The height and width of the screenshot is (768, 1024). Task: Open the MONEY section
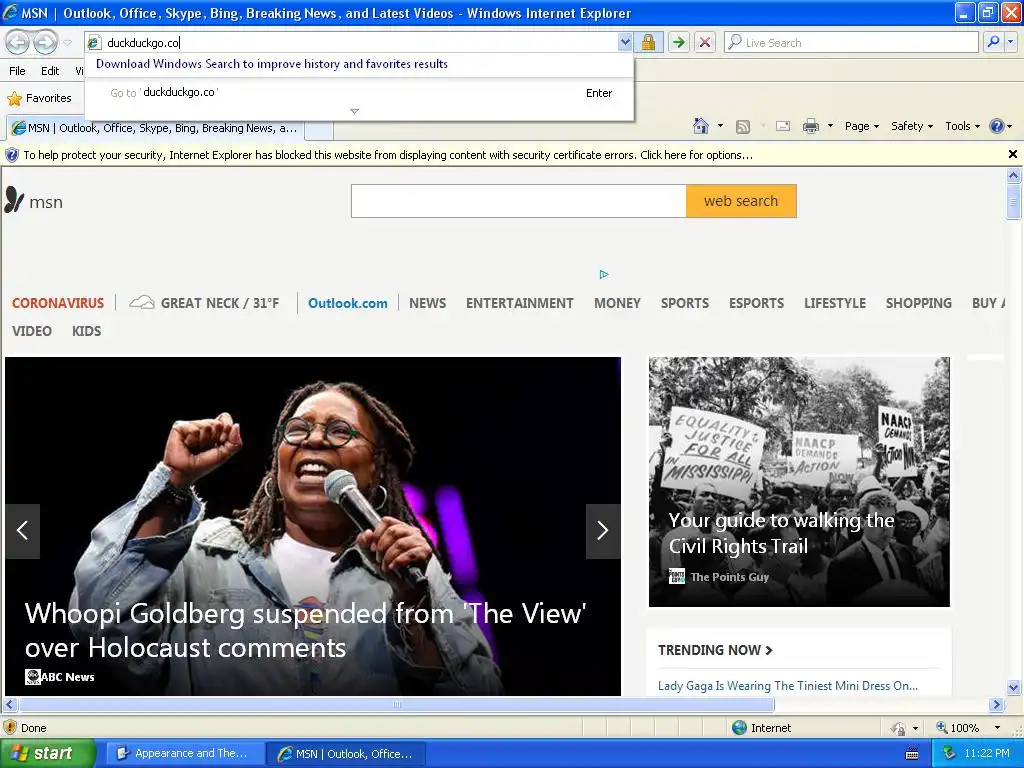coord(617,303)
